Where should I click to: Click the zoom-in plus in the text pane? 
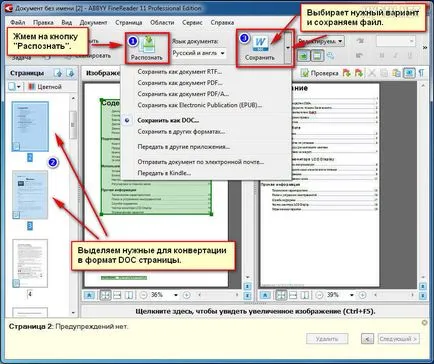coord(362,295)
